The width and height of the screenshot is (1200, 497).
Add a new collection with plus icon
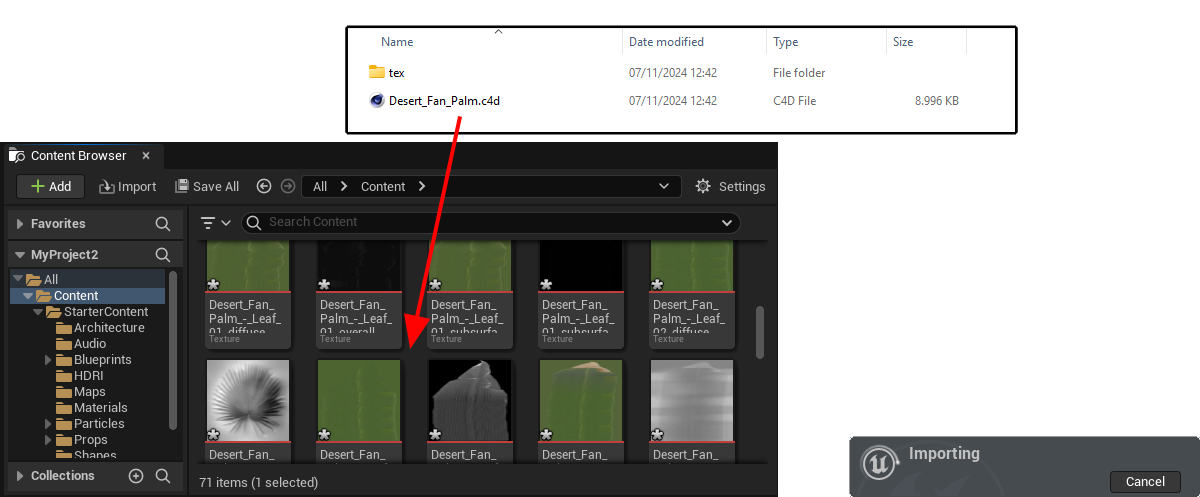point(137,476)
